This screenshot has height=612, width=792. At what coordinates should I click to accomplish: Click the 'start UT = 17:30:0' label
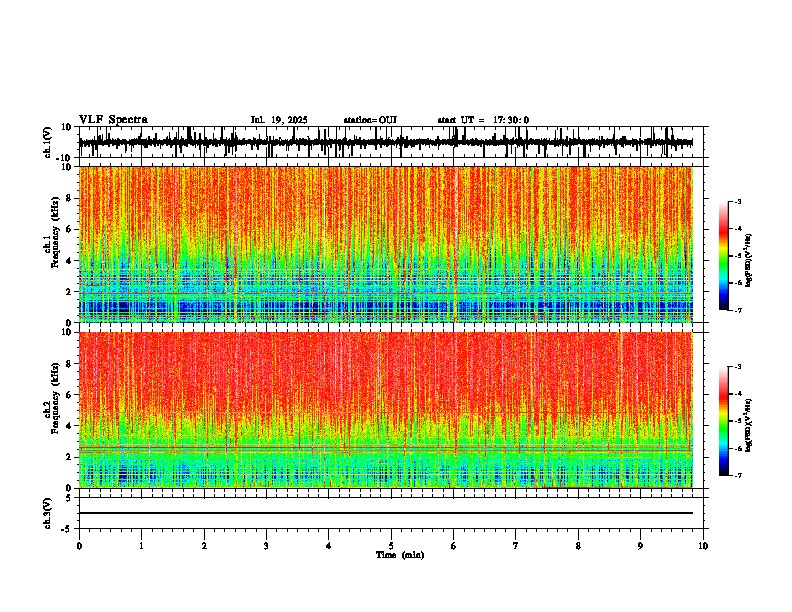(483, 120)
